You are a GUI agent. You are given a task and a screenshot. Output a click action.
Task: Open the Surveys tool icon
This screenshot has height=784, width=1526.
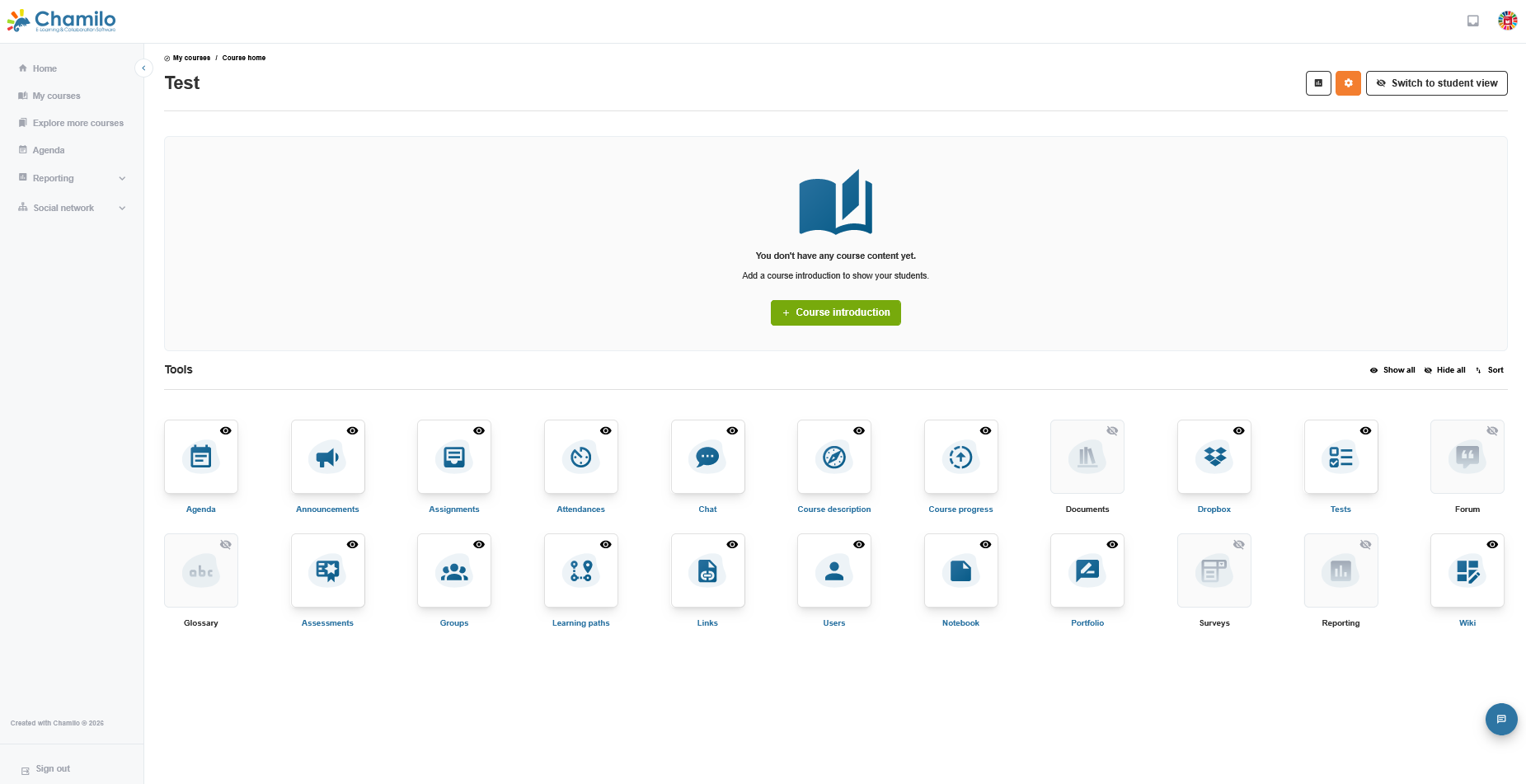click(1214, 570)
